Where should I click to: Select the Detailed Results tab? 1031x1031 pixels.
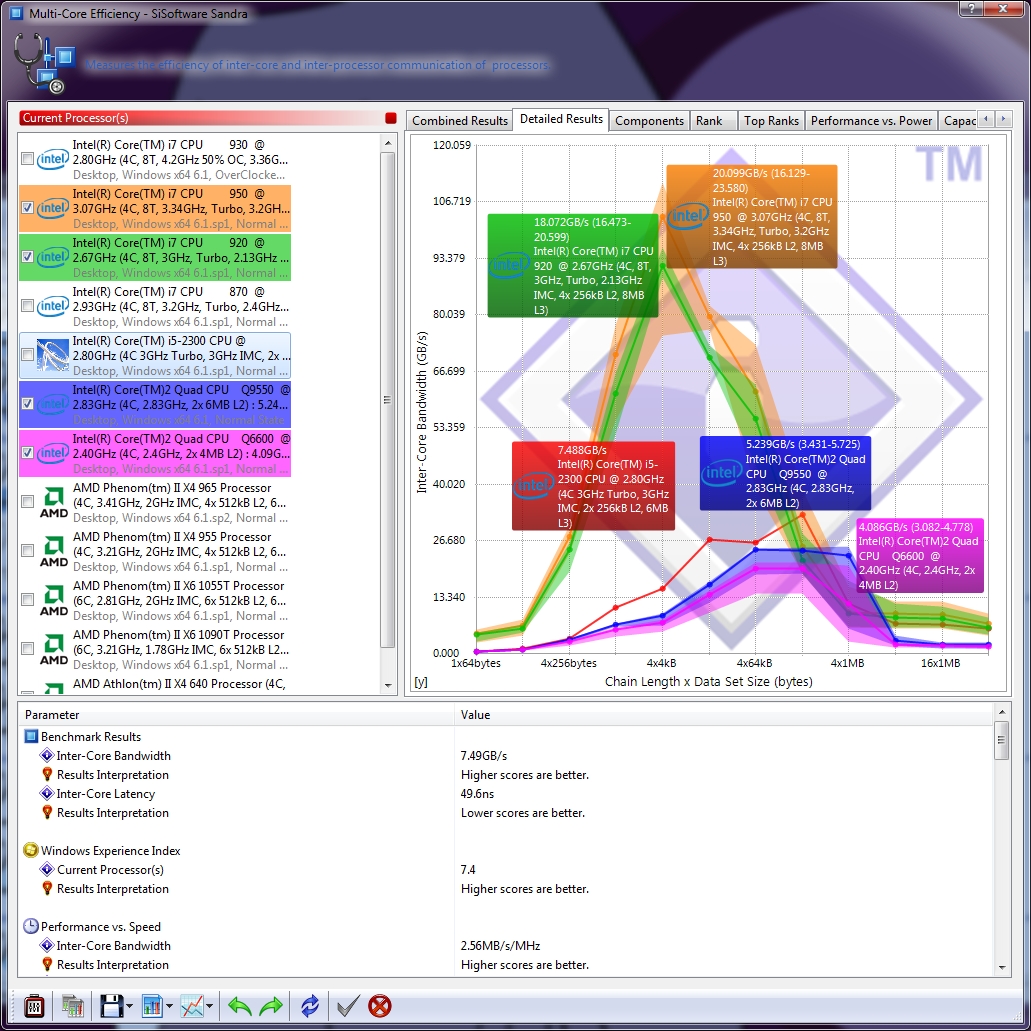coord(561,119)
